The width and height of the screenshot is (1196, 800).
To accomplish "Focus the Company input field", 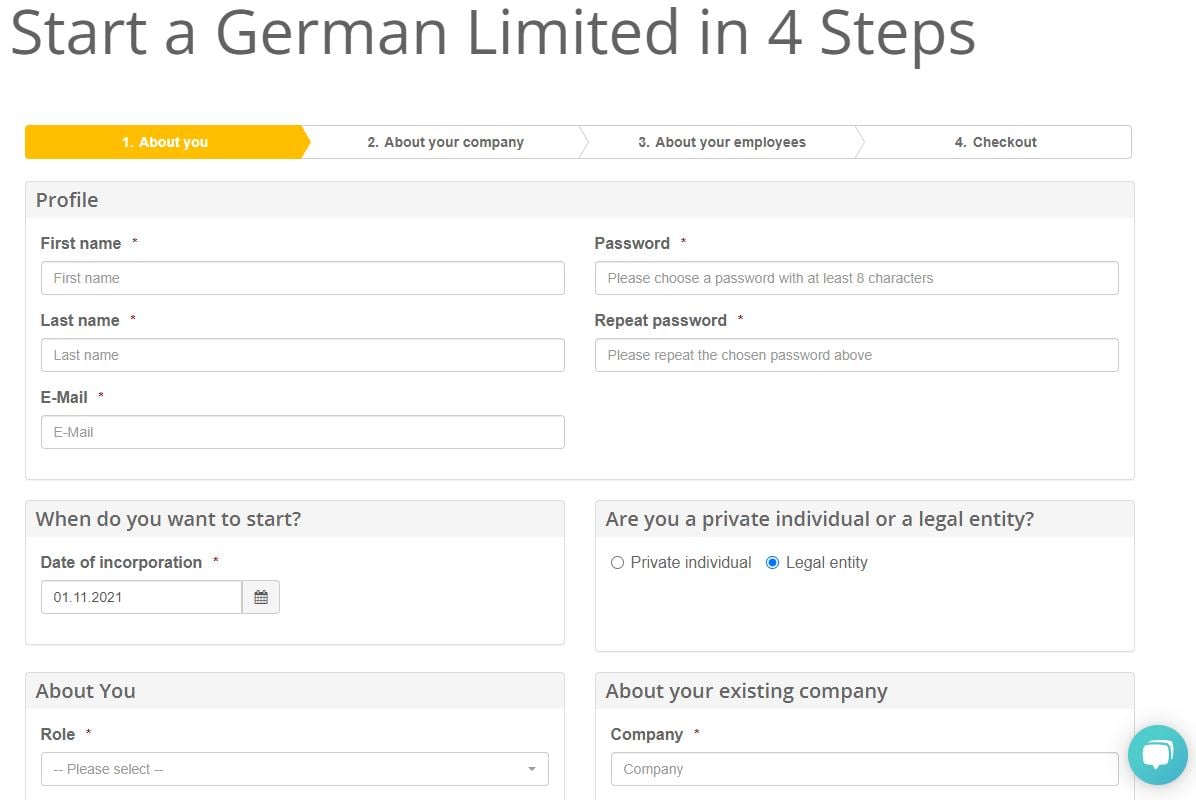I will coord(864,769).
